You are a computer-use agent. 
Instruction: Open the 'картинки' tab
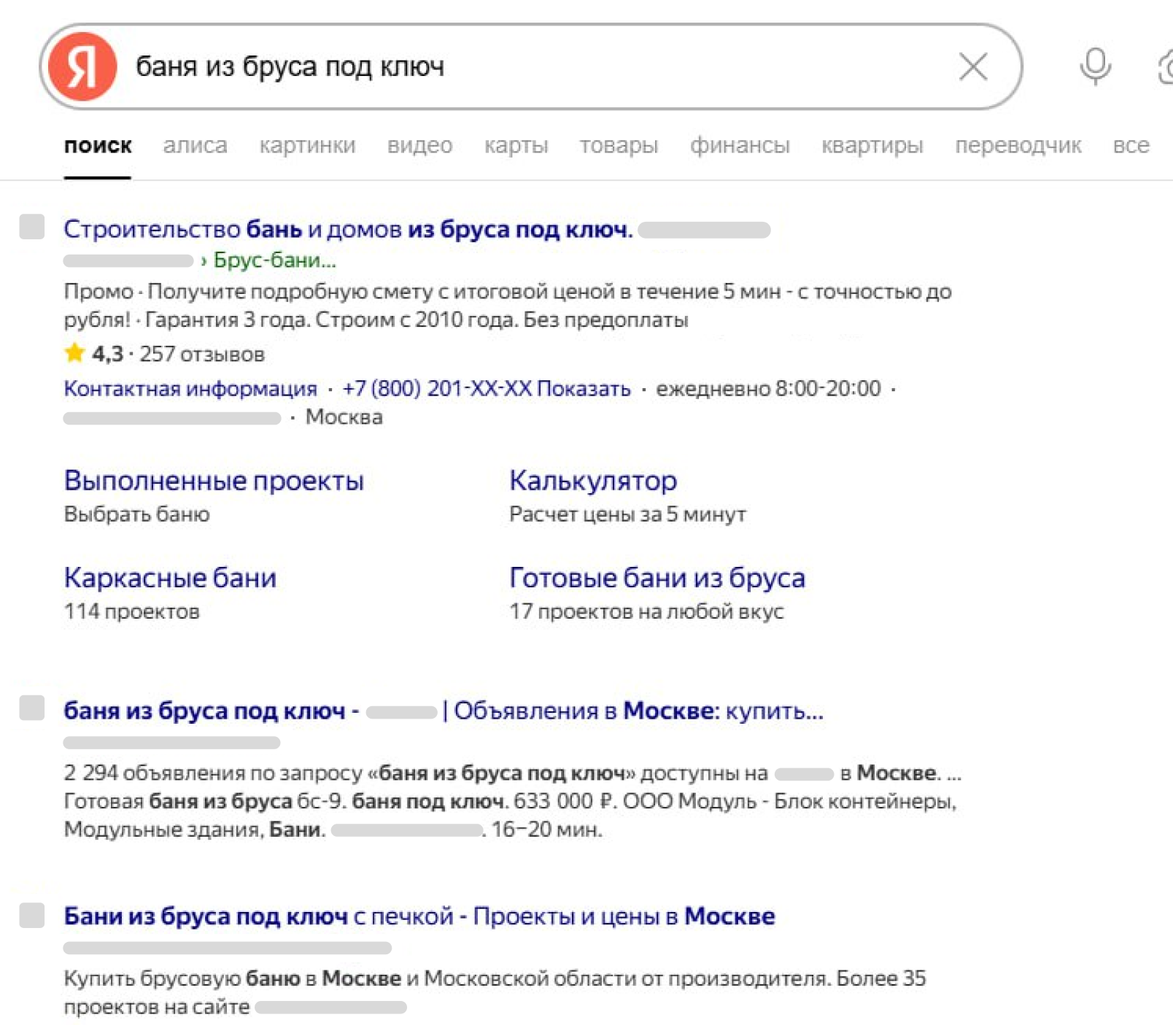pyautogui.click(x=307, y=145)
